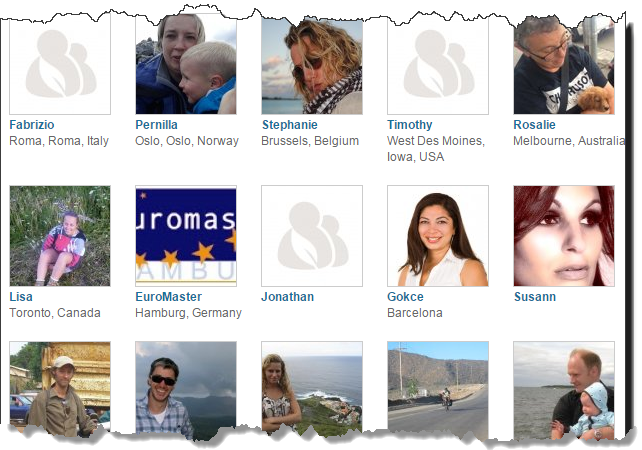This screenshot has width=642, height=450.
Task: Click Jonathan's default placeholder avatar icon
Action: point(312,236)
